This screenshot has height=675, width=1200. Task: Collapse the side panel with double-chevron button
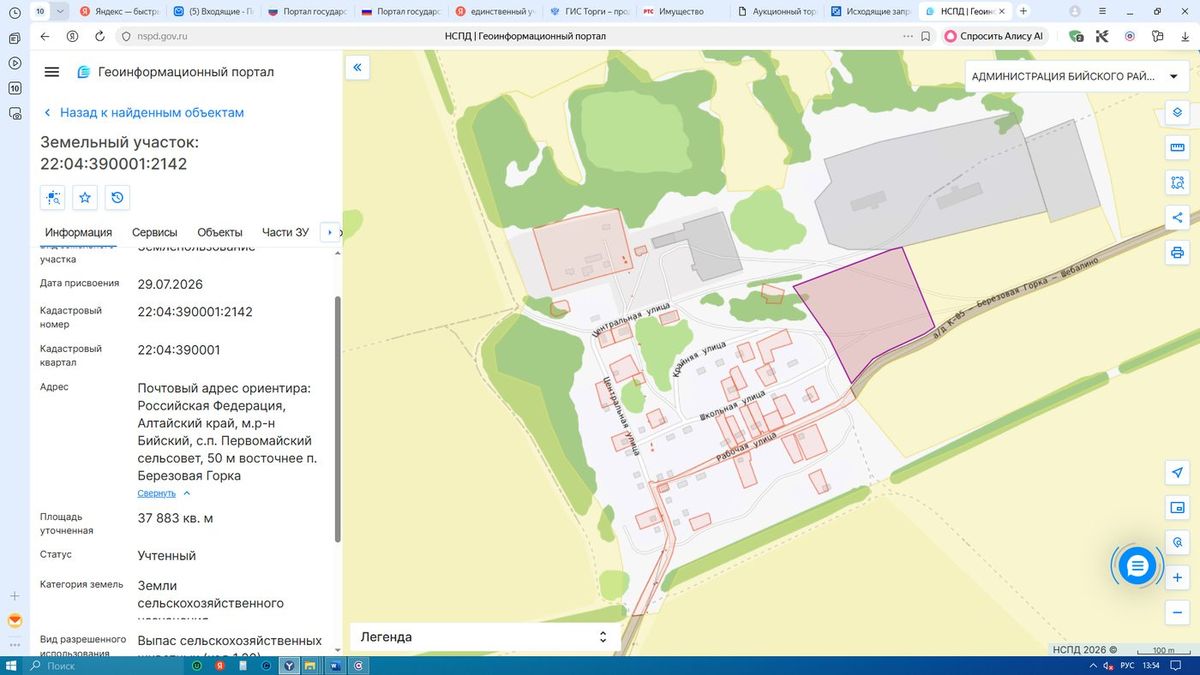pos(357,68)
